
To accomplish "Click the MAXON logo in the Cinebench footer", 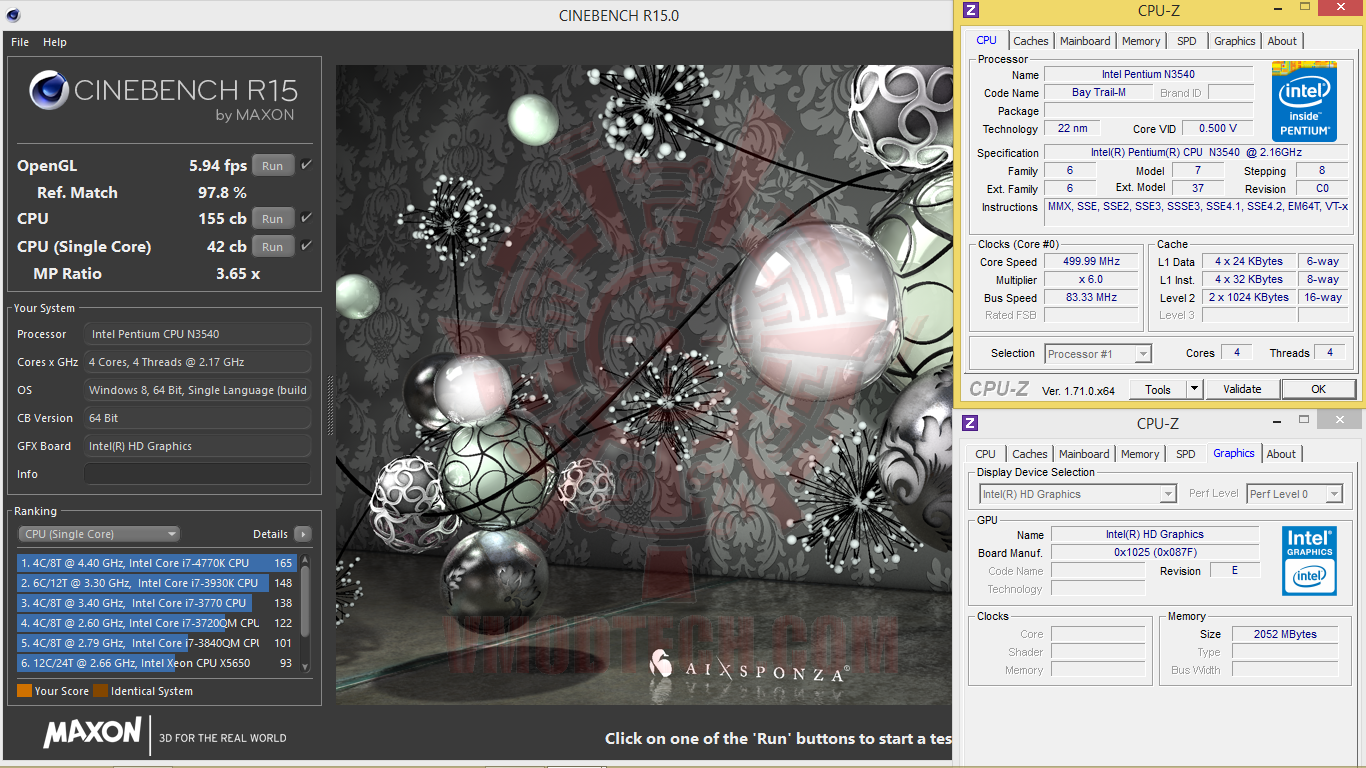I will tap(92, 733).
